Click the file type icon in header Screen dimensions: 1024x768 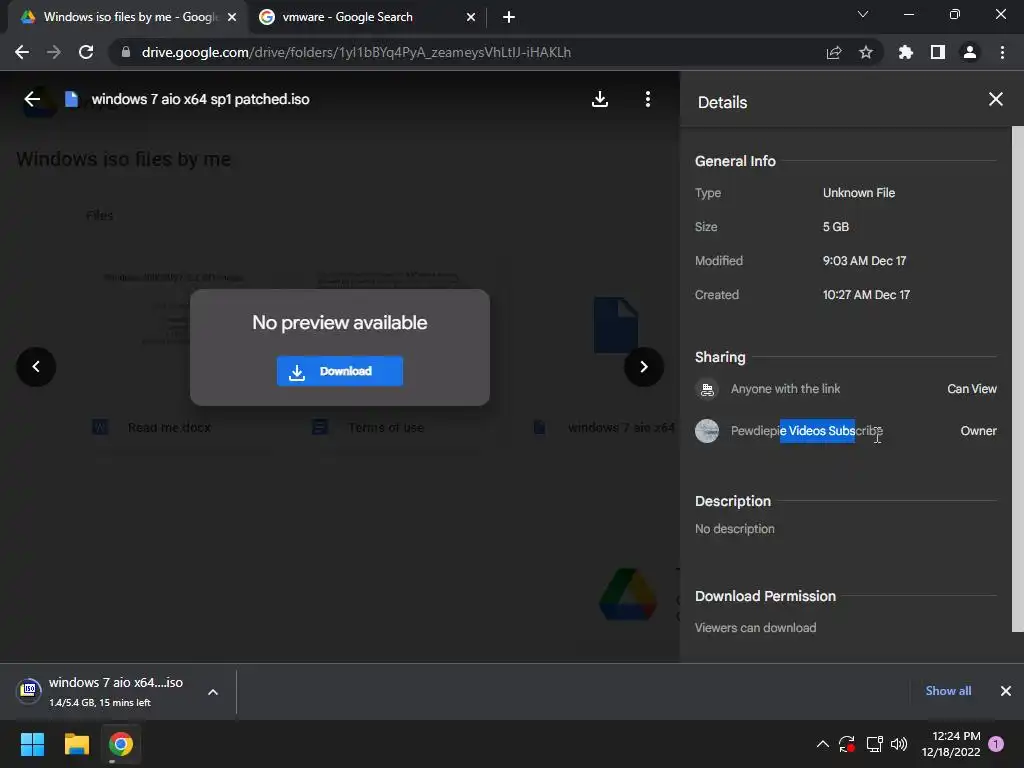[x=71, y=99]
